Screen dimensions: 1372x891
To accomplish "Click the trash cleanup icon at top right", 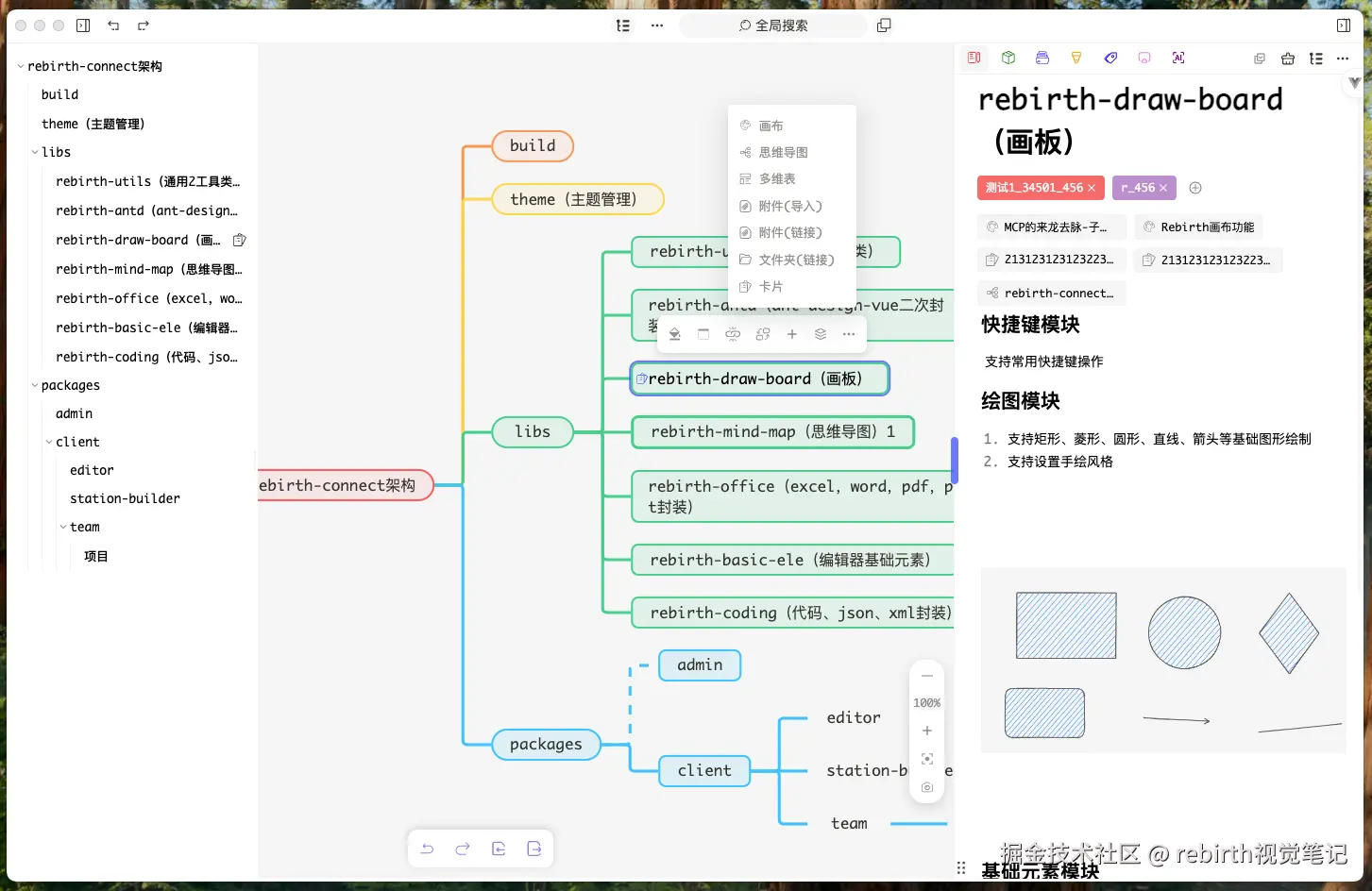I will click(1288, 58).
